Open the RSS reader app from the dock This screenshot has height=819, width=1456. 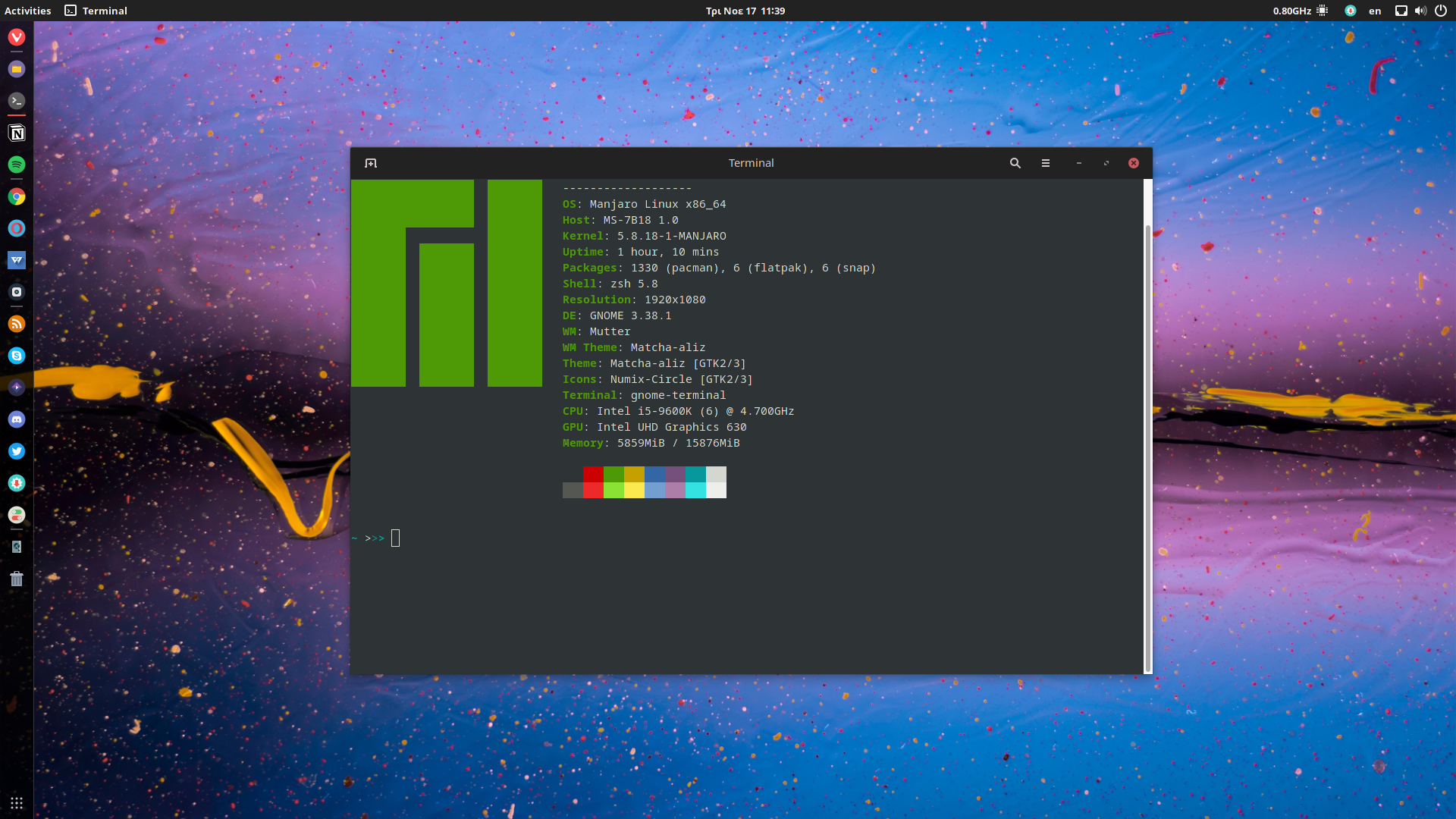(x=17, y=324)
